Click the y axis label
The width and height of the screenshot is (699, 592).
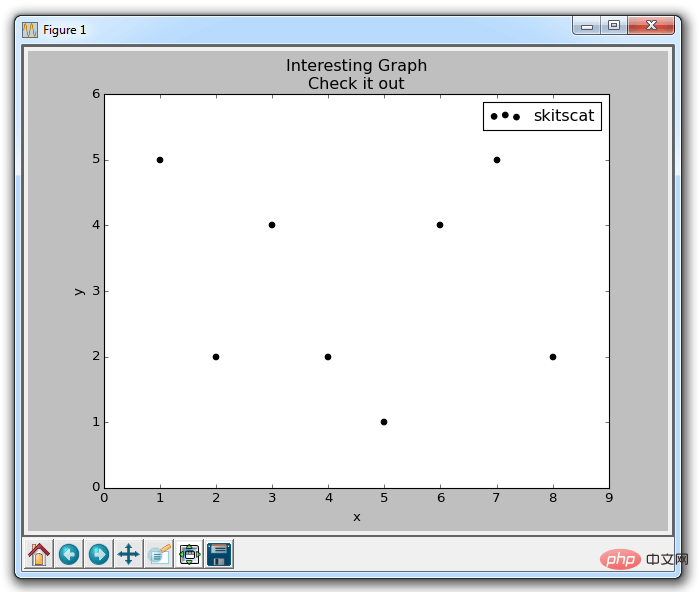point(79,292)
